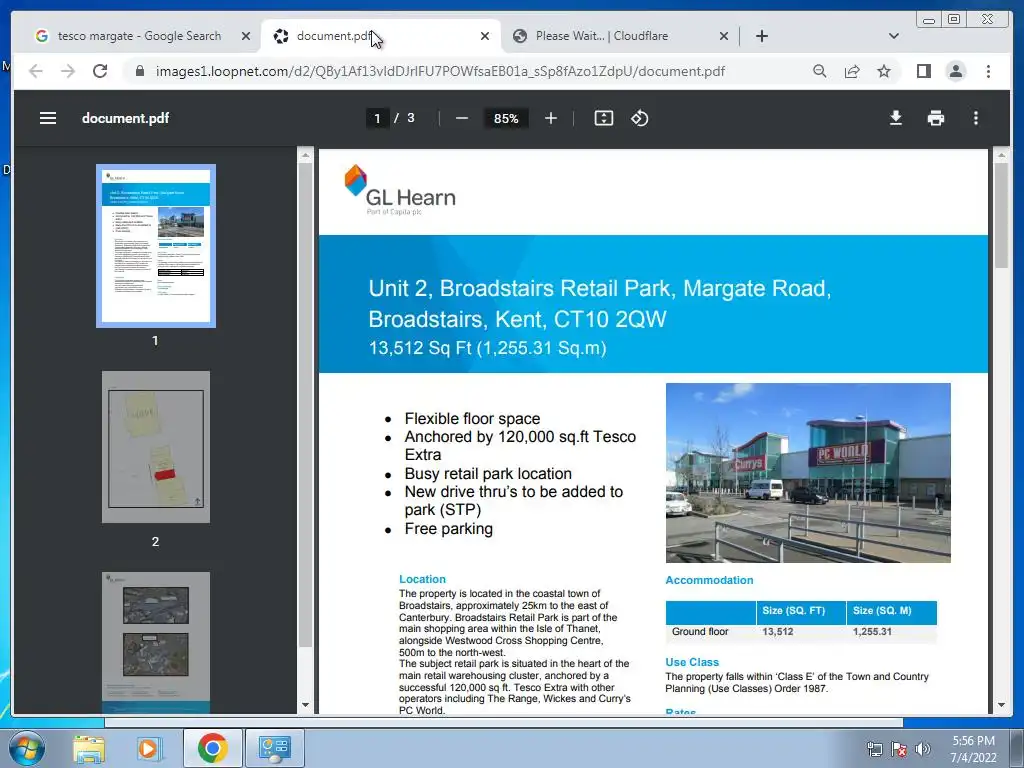Click the GL Hearn logo
The width and height of the screenshot is (1024, 768).
(400, 190)
